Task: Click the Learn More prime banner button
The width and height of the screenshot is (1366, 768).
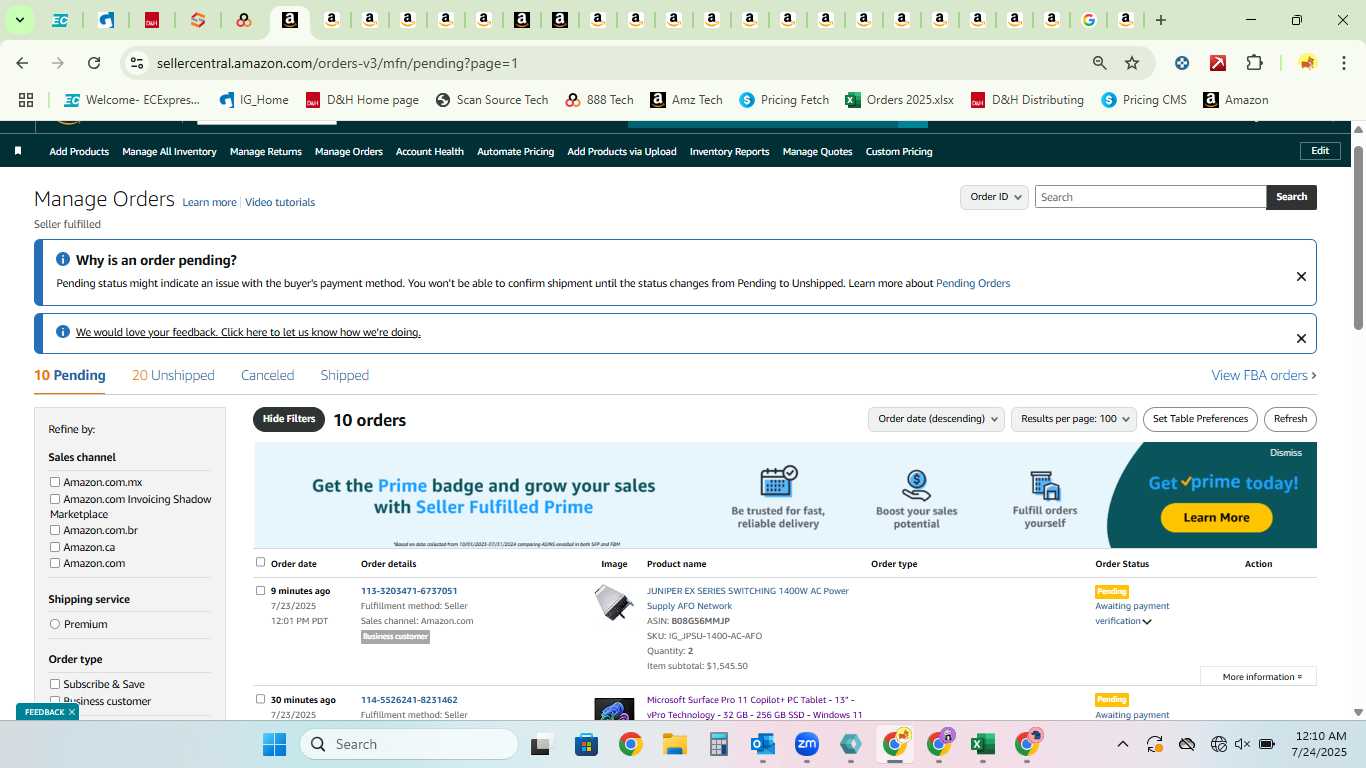Action: coord(1216,517)
